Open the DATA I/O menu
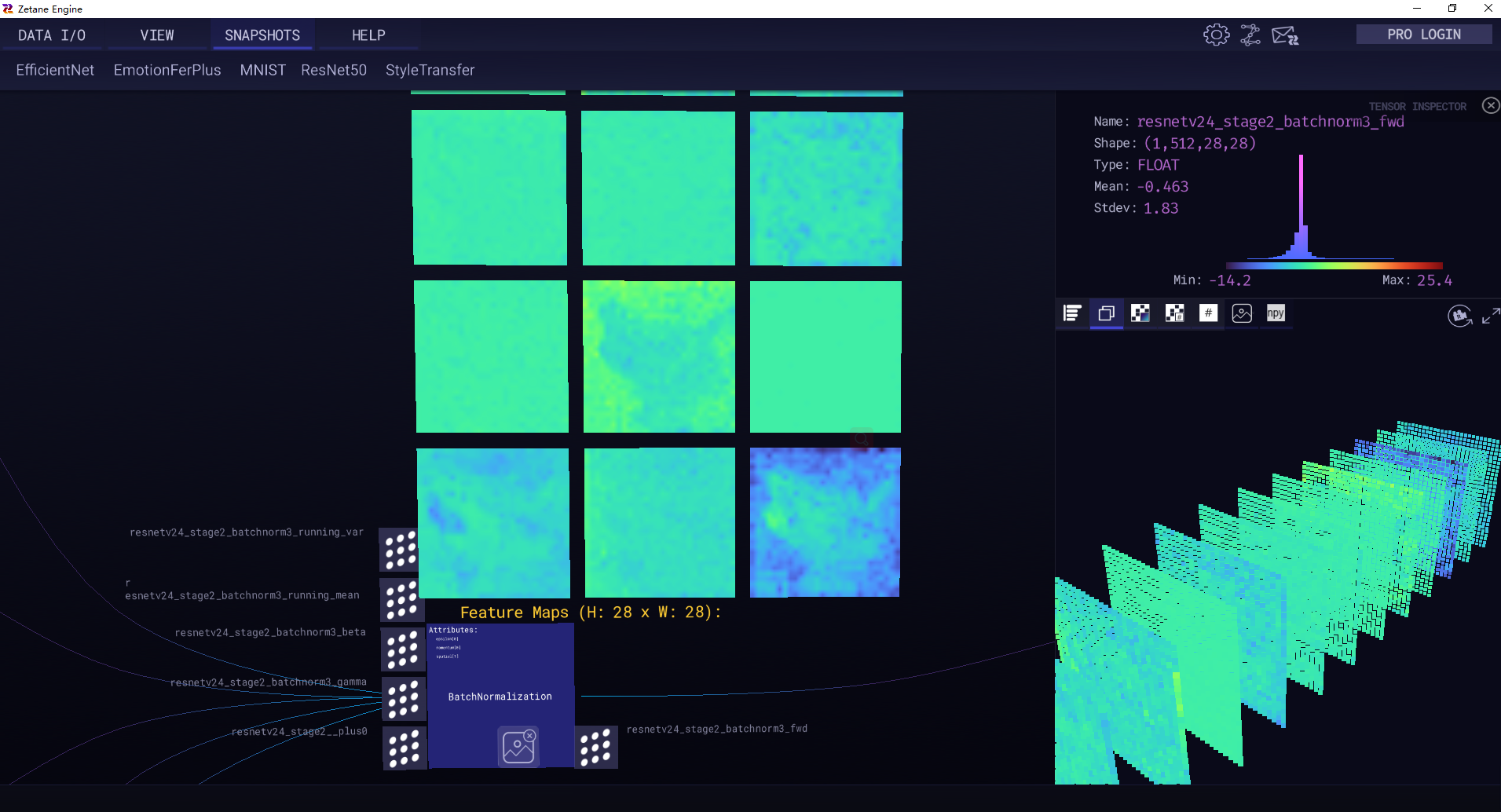The width and height of the screenshot is (1501, 812). (52, 35)
